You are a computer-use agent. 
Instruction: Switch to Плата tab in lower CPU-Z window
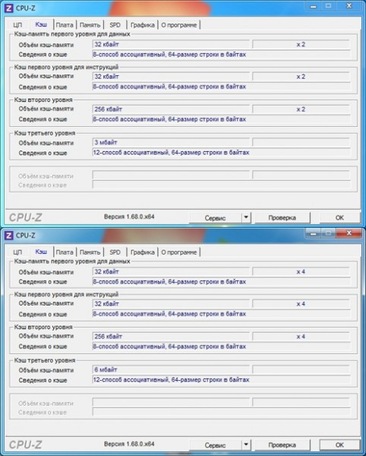[x=64, y=252]
